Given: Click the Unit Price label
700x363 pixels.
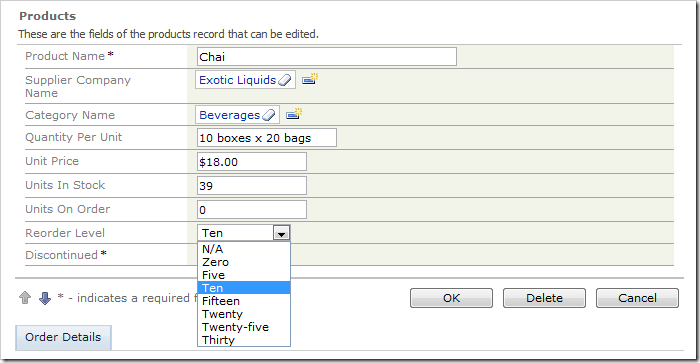Looking at the screenshot, I should pyautogui.click(x=52, y=161).
